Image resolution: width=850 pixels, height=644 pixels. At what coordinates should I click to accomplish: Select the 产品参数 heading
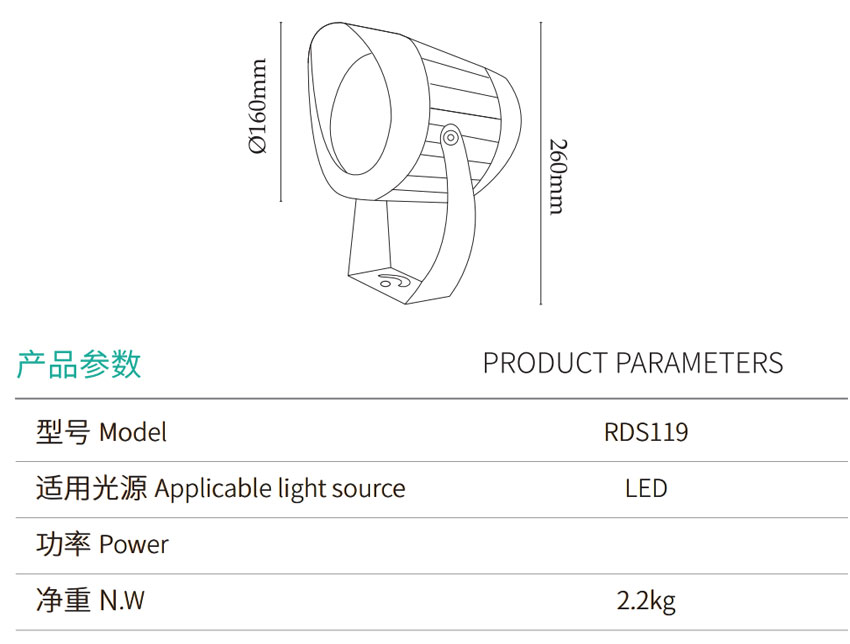tap(79, 364)
